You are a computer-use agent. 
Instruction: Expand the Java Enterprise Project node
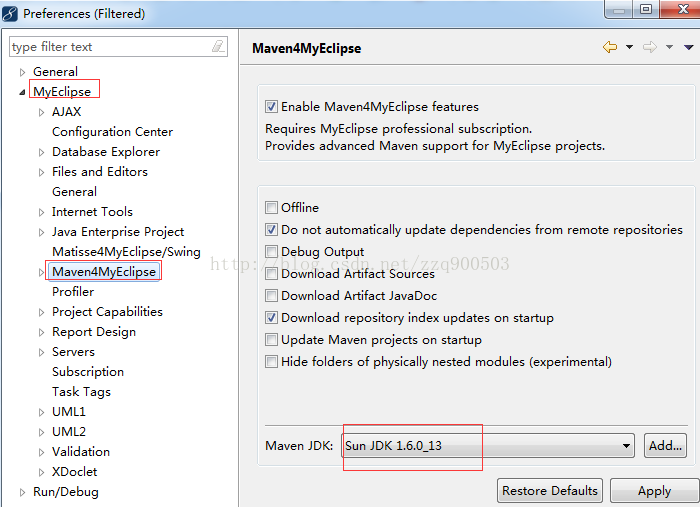point(42,232)
